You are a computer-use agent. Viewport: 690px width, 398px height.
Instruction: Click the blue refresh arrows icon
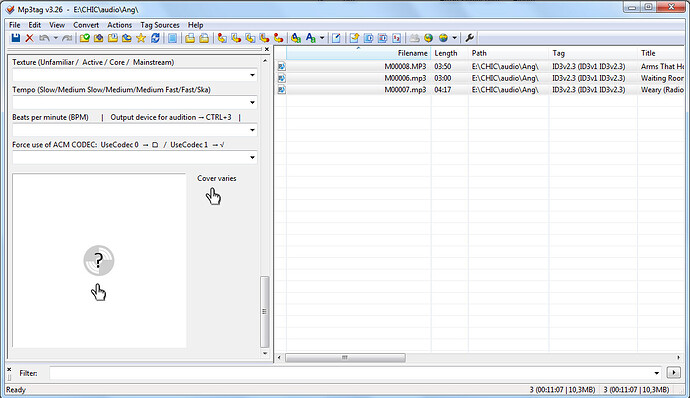point(155,38)
